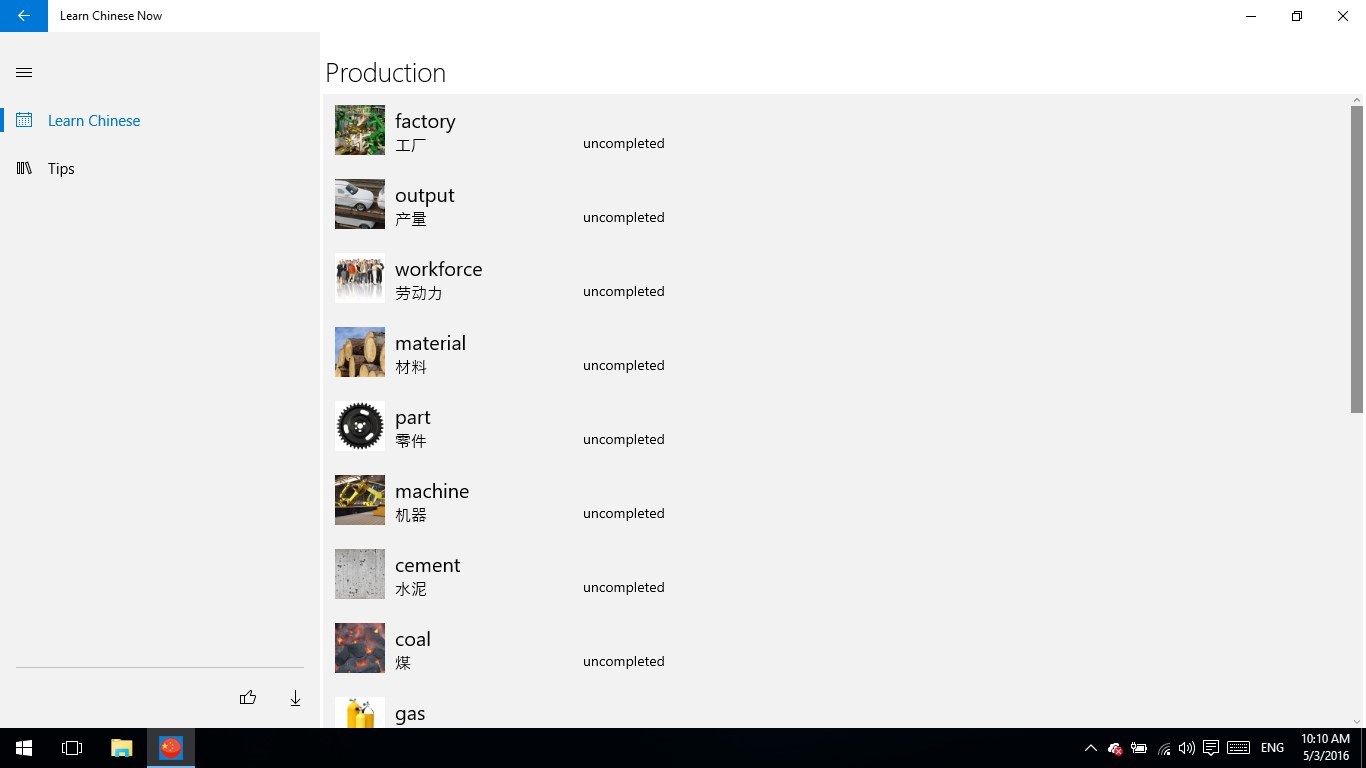
Task: Open File Explorer from the taskbar
Action: pyautogui.click(x=121, y=748)
